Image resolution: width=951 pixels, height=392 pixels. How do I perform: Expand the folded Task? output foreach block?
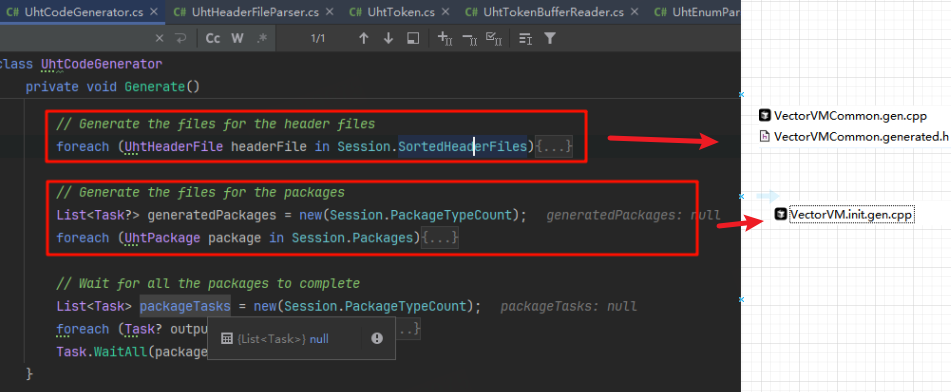point(408,329)
